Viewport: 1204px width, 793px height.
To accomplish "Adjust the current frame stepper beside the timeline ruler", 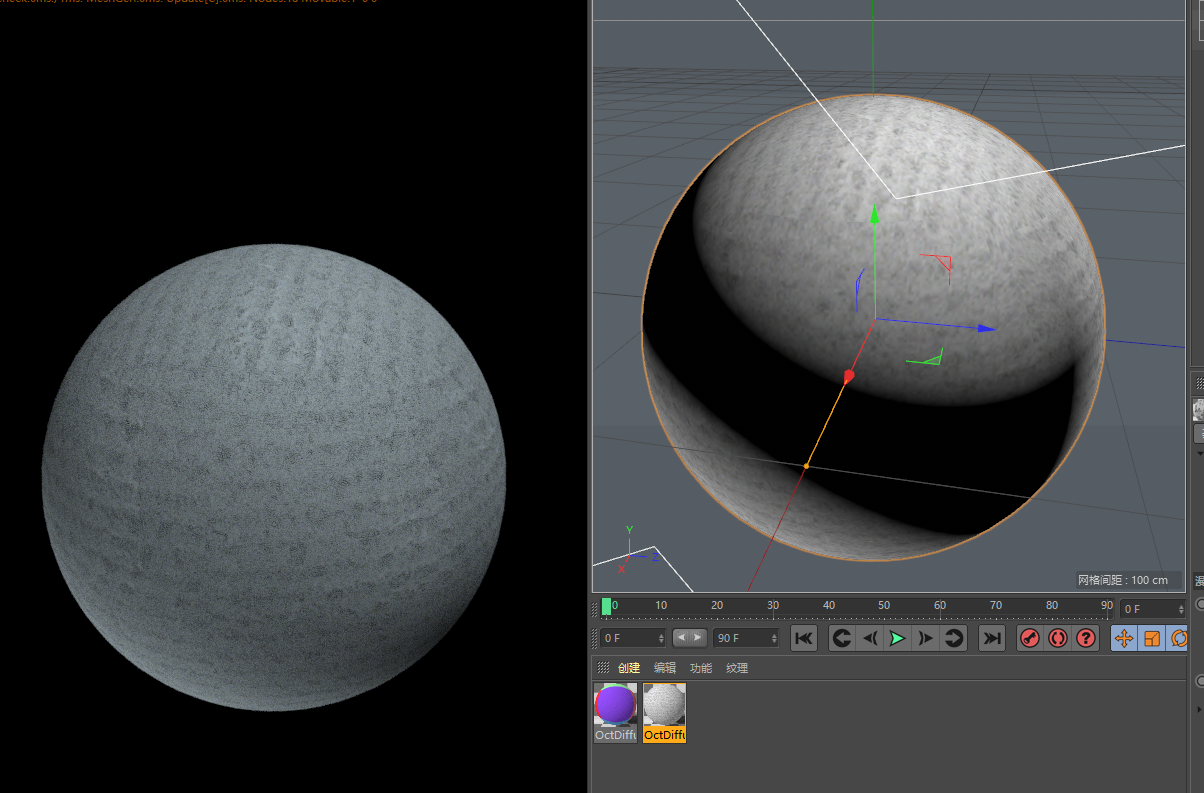I will pyautogui.click(x=1181, y=609).
